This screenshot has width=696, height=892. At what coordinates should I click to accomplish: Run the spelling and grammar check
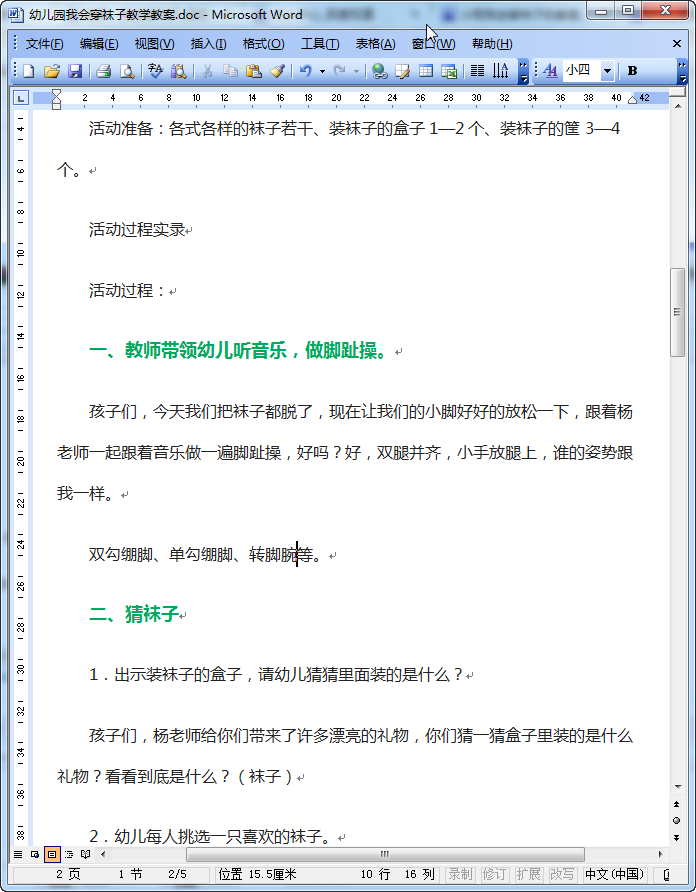coord(155,71)
